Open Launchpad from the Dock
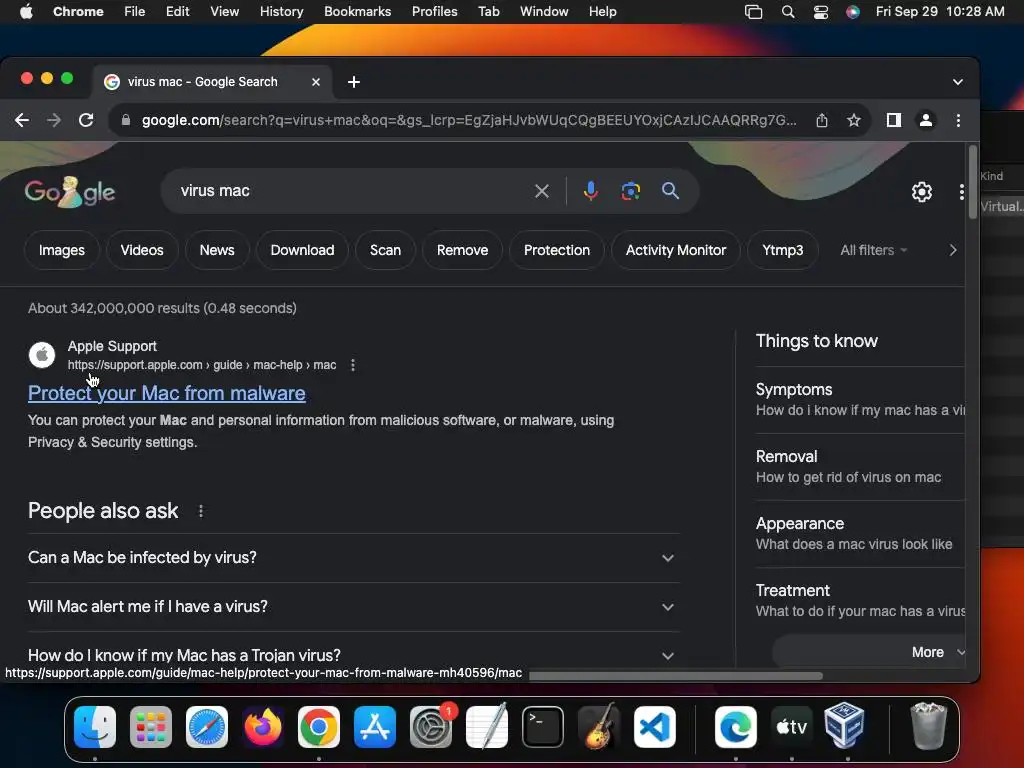The height and width of the screenshot is (768, 1024). click(151, 727)
